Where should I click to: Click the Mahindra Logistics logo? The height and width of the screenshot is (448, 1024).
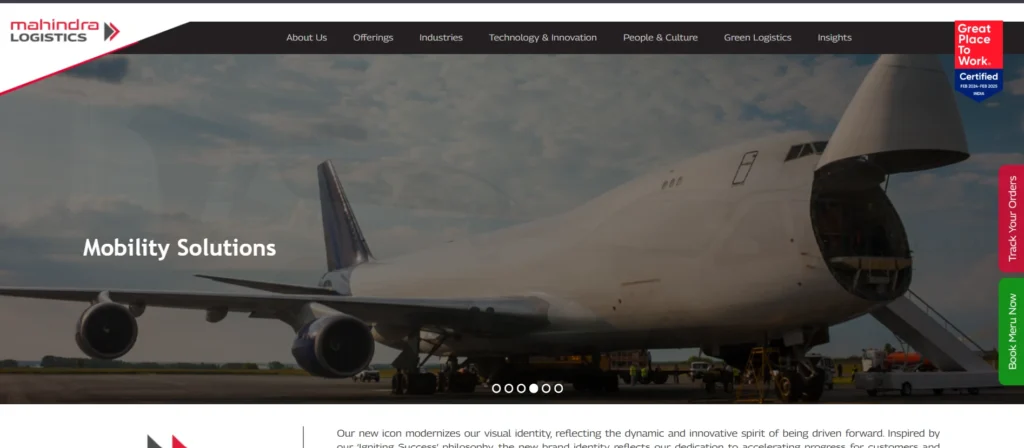tap(65, 31)
